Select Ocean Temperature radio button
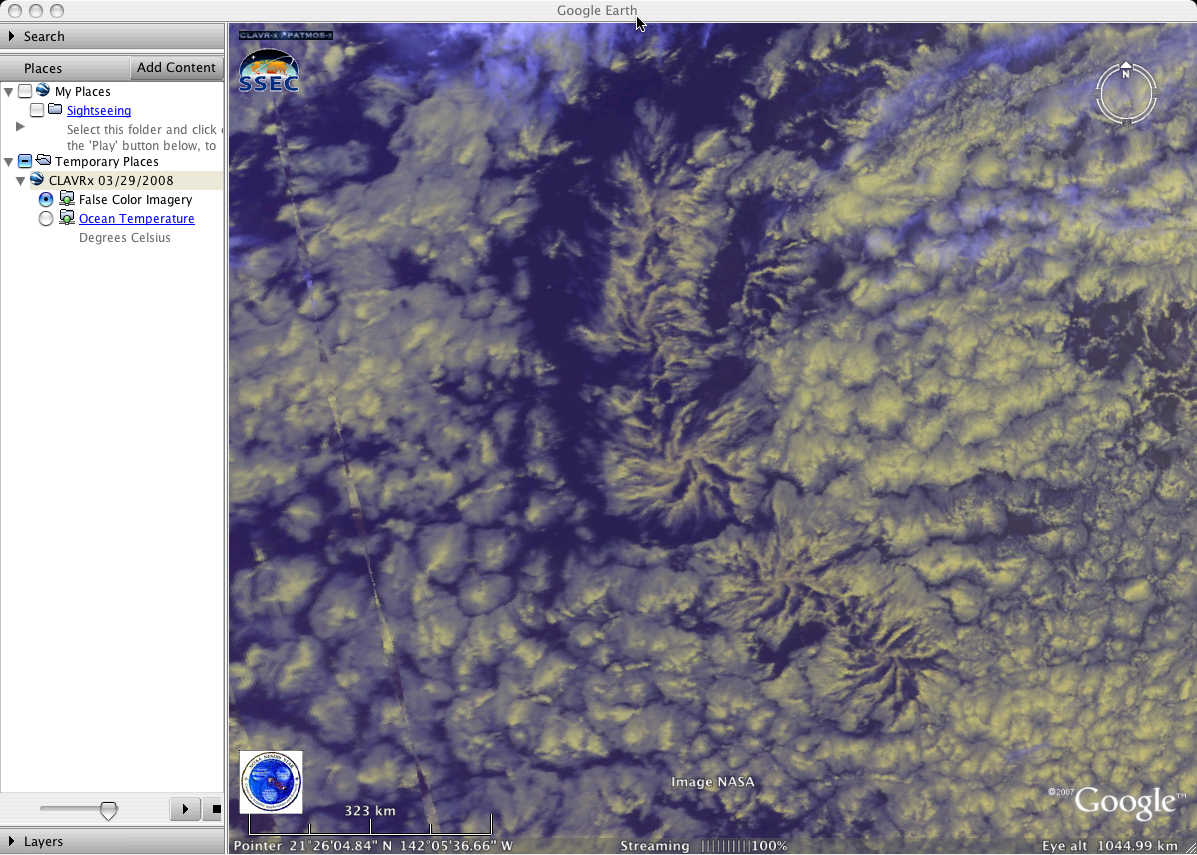 click(x=46, y=218)
